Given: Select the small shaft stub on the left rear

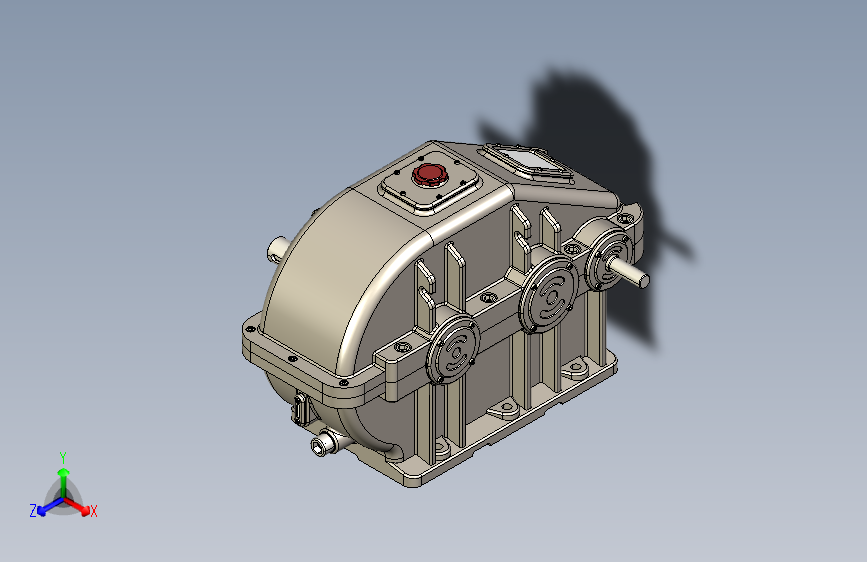Looking at the screenshot, I should (x=278, y=248).
